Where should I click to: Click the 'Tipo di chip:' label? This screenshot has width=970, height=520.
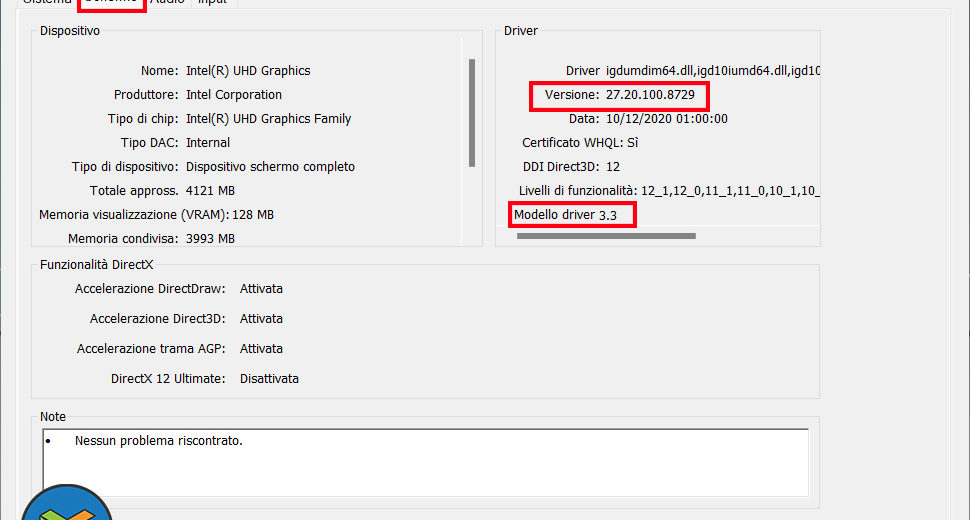tap(143, 119)
